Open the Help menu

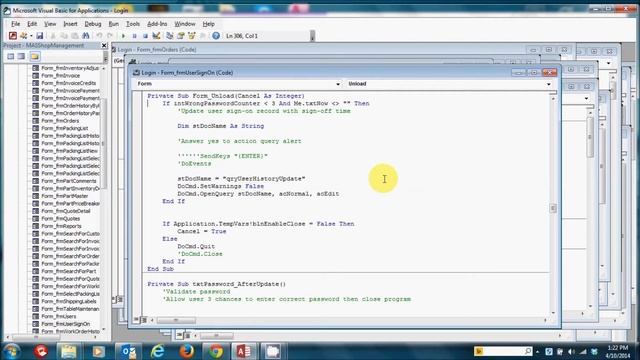click(209, 24)
